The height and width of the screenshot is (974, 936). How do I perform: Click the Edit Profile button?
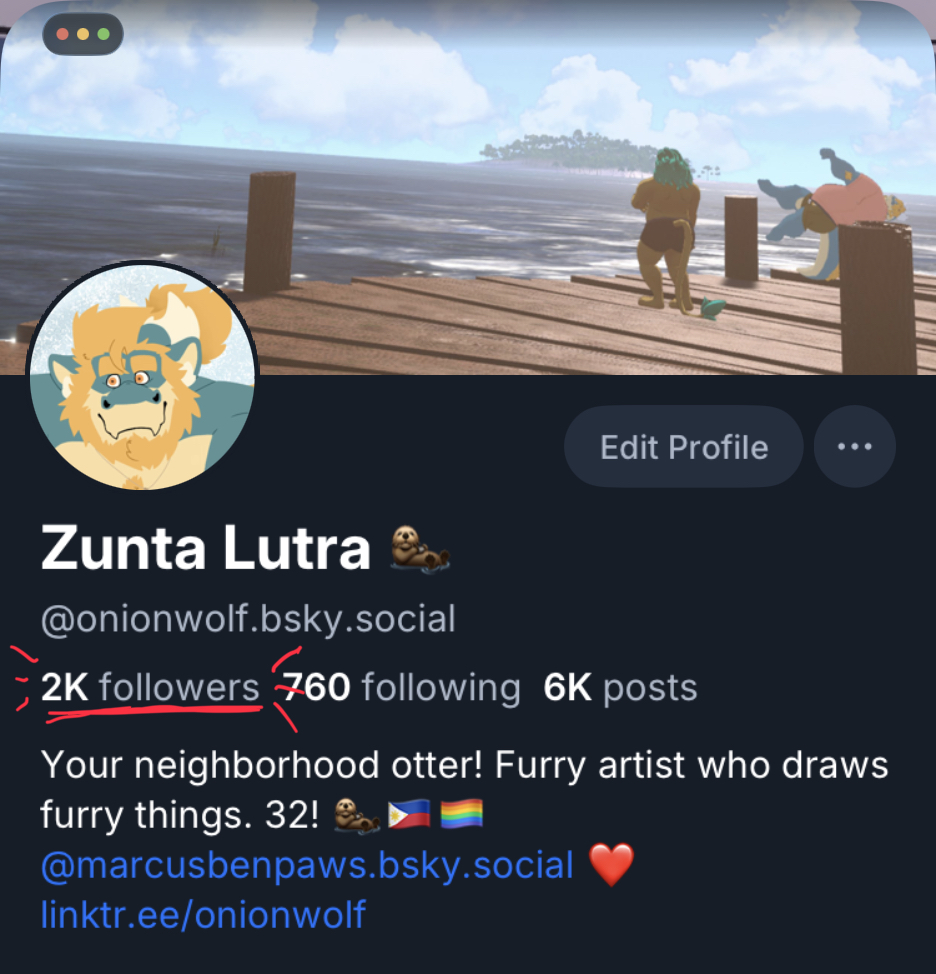684,447
